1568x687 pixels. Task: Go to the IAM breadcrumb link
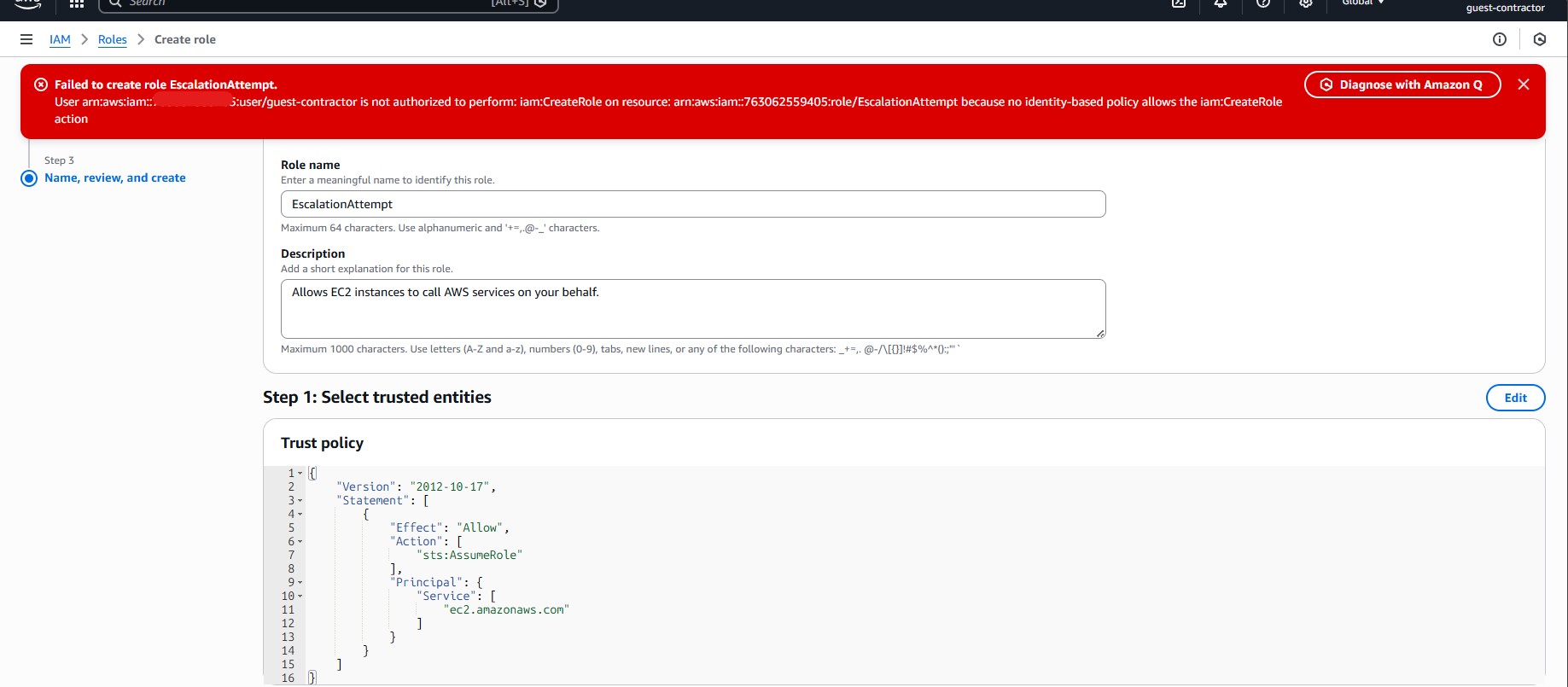tap(60, 39)
